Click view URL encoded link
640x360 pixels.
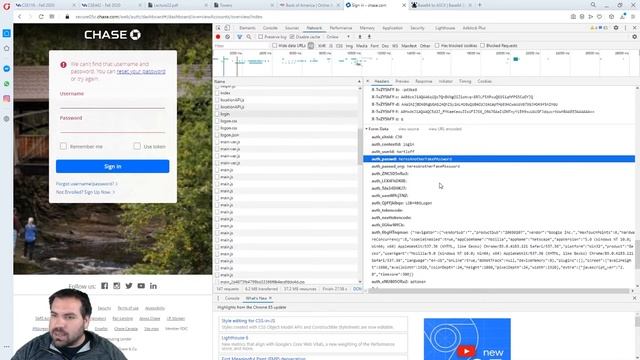(x=445, y=129)
